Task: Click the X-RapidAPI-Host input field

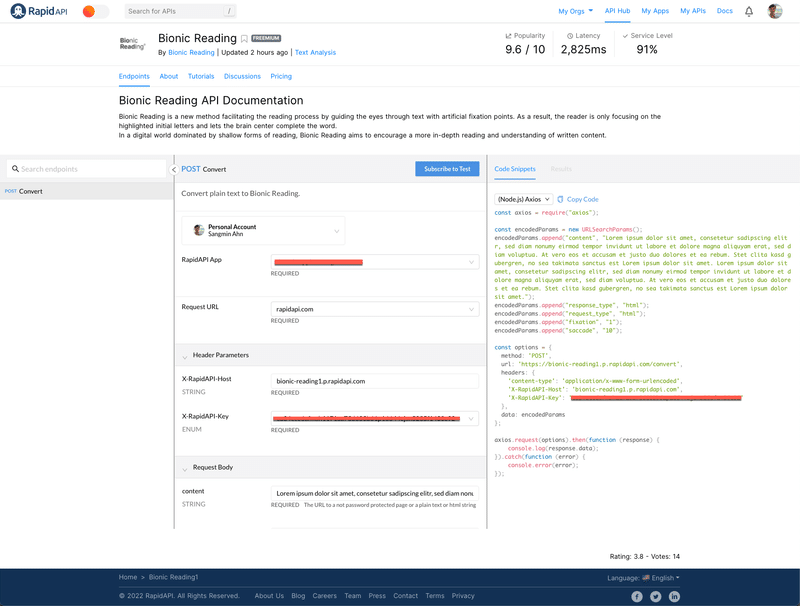Action: pyautogui.click(x=375, y=381)
